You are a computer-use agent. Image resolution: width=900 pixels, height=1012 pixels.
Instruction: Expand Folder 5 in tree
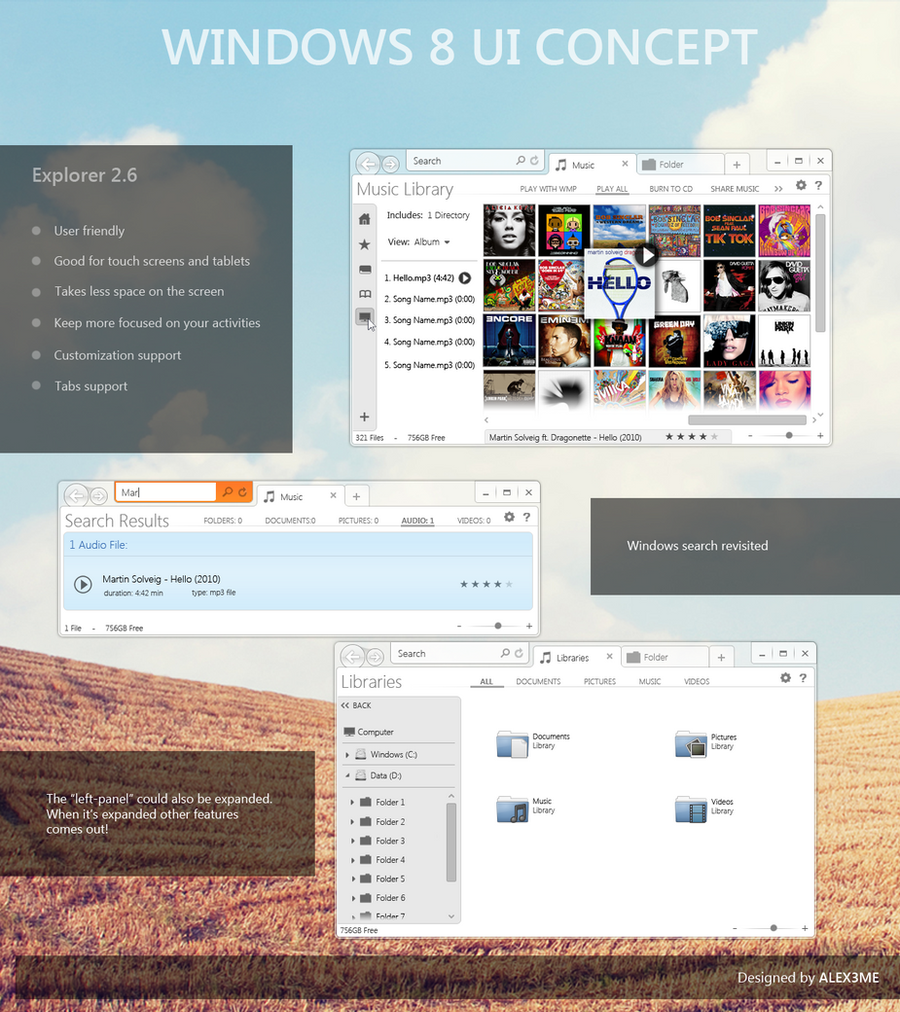pyautogui.click(x=353, y=879)
